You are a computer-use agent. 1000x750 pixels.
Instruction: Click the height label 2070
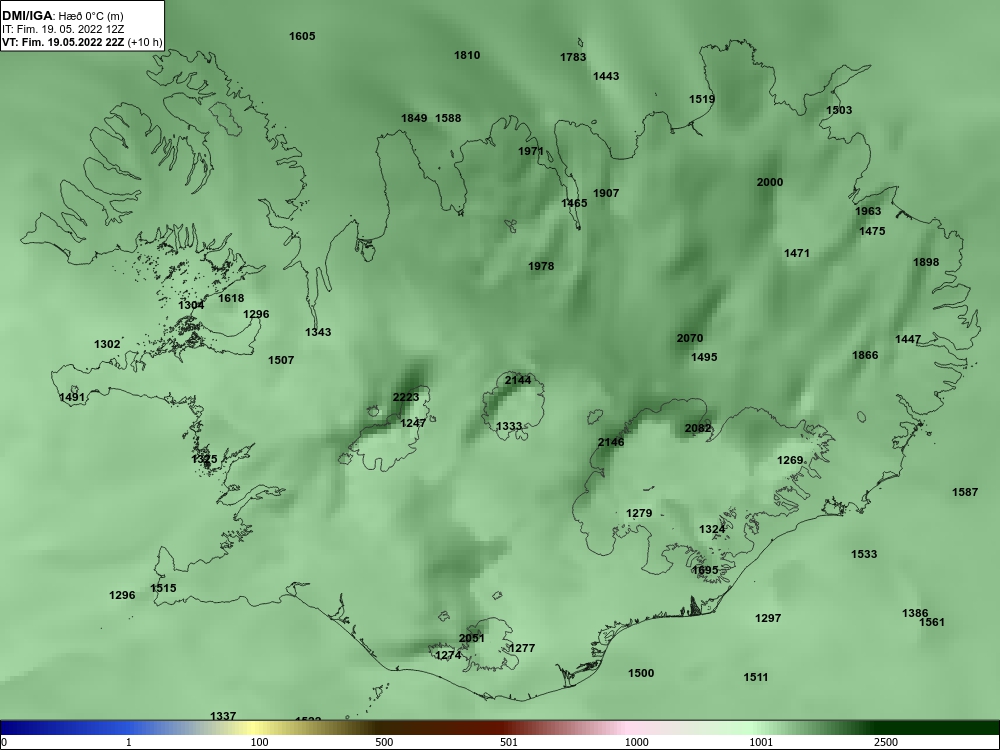pyautogui.click(x=689, y=339)
